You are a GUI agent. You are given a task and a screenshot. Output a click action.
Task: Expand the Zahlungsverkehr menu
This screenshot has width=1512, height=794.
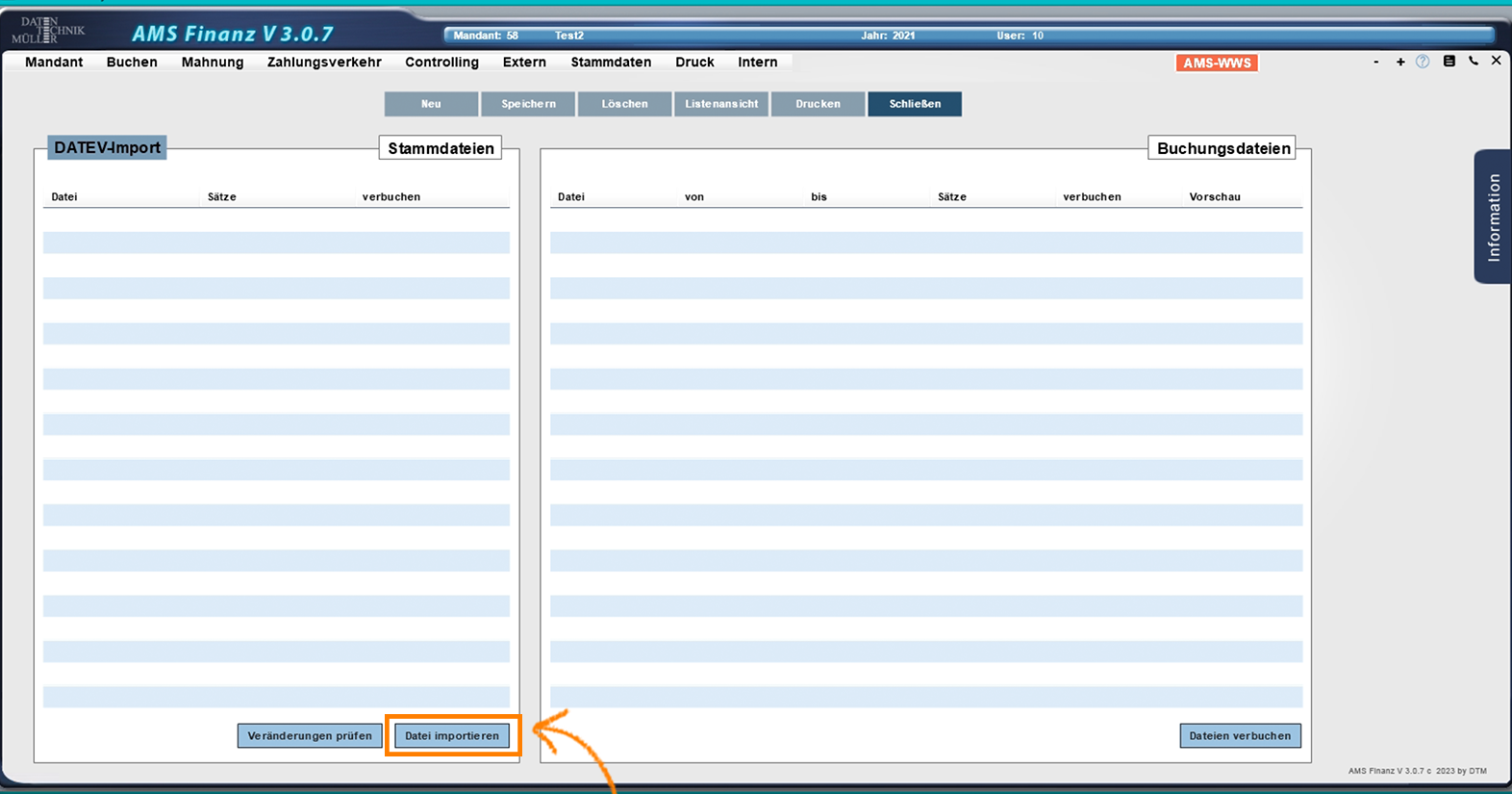tap(324, 62)
